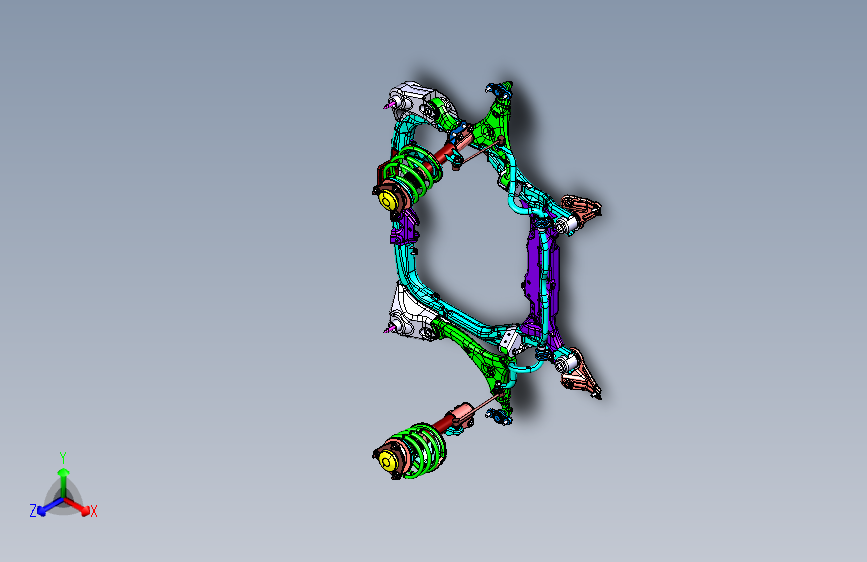Select the white bracket at lower left of subframe
This screenshot has width=867, height=562.
click(x=408, y=314)
